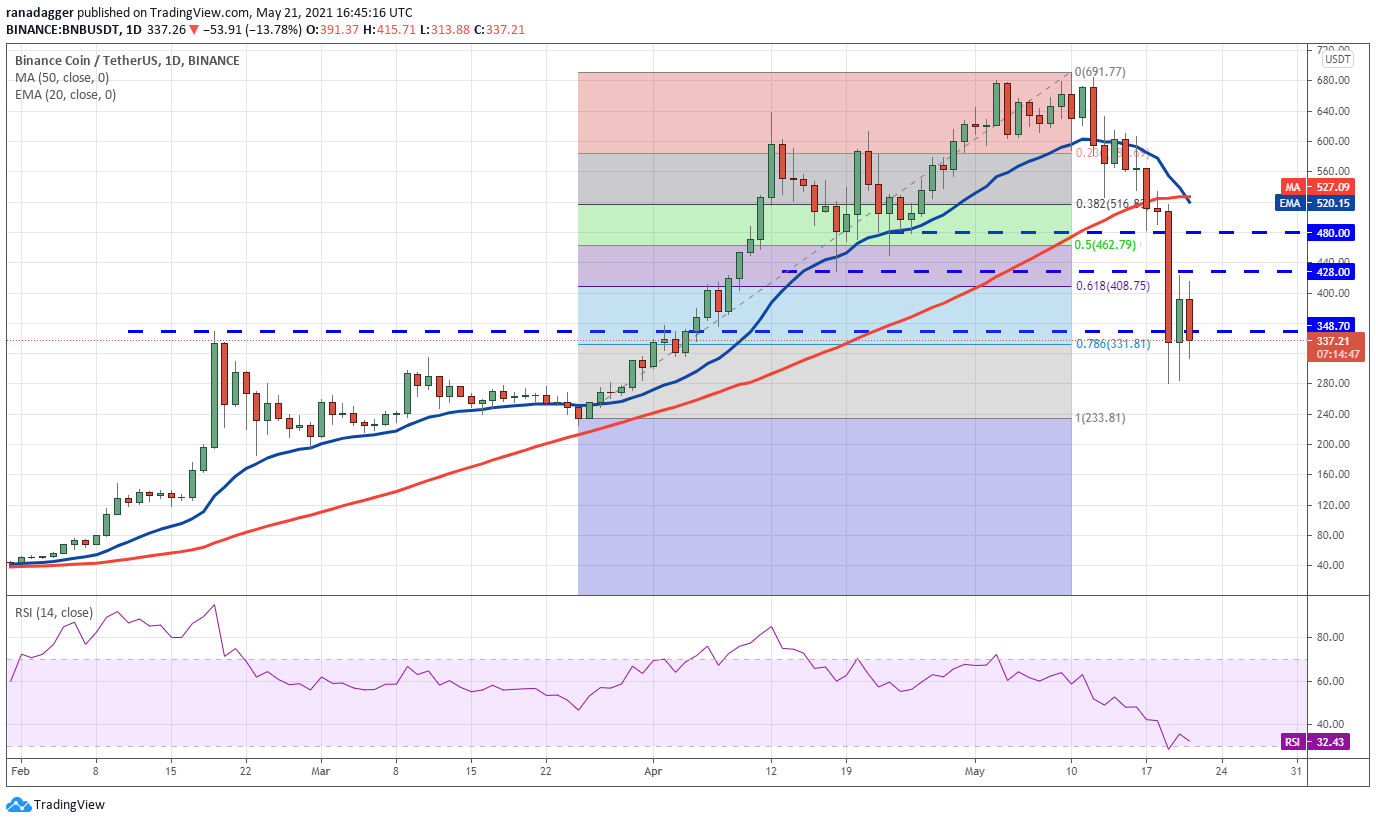Click the 0.5(462.79) Fibonacci level label
This screenshot has height=823, width=1376.
point(1105,244)
